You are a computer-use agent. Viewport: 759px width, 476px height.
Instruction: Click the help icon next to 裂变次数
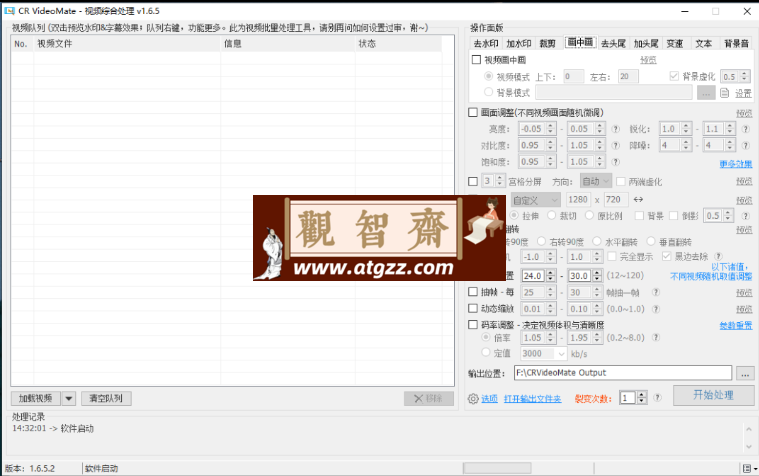[657, 398]
